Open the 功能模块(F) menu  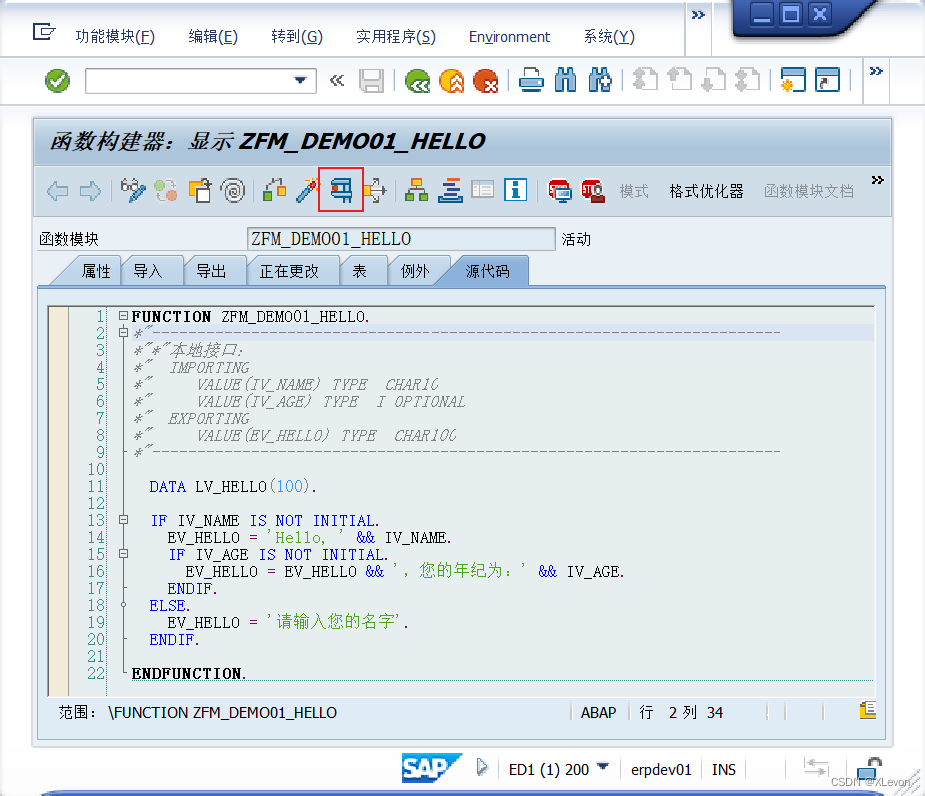[115, 37]
